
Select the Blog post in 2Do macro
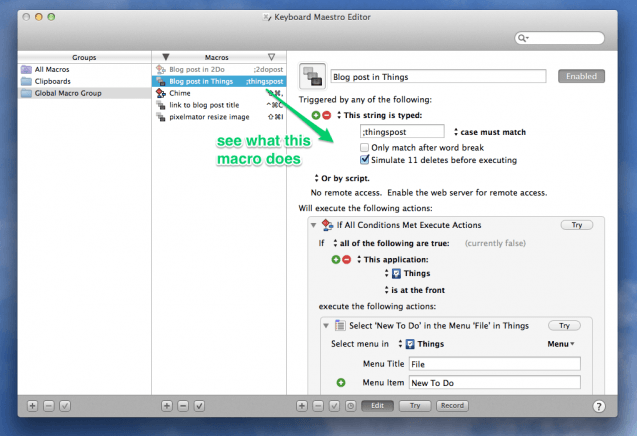[x=219, y=69]
